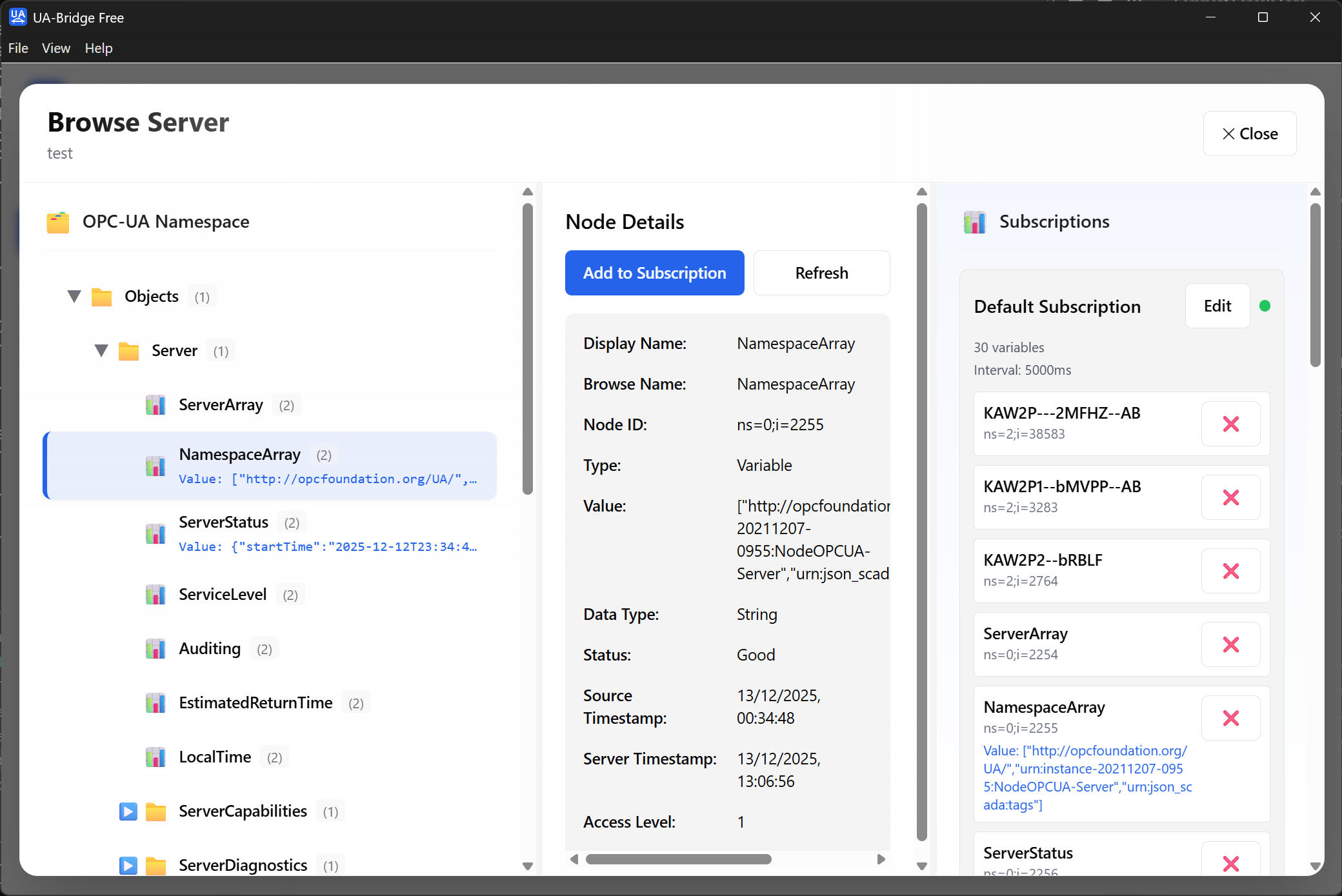The image size is (1342, 896).
Task: Open the File menu
Action: pyautogui.click(x=18, y=48)
